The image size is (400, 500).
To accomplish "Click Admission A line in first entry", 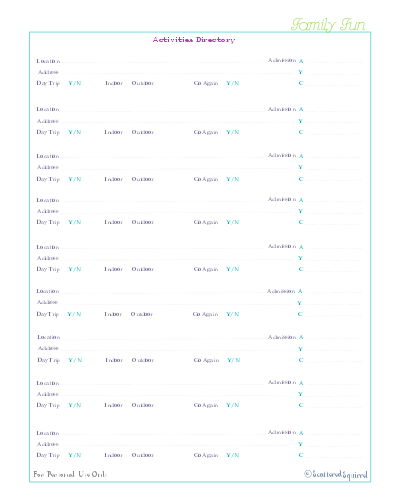I will pos(334,62).
